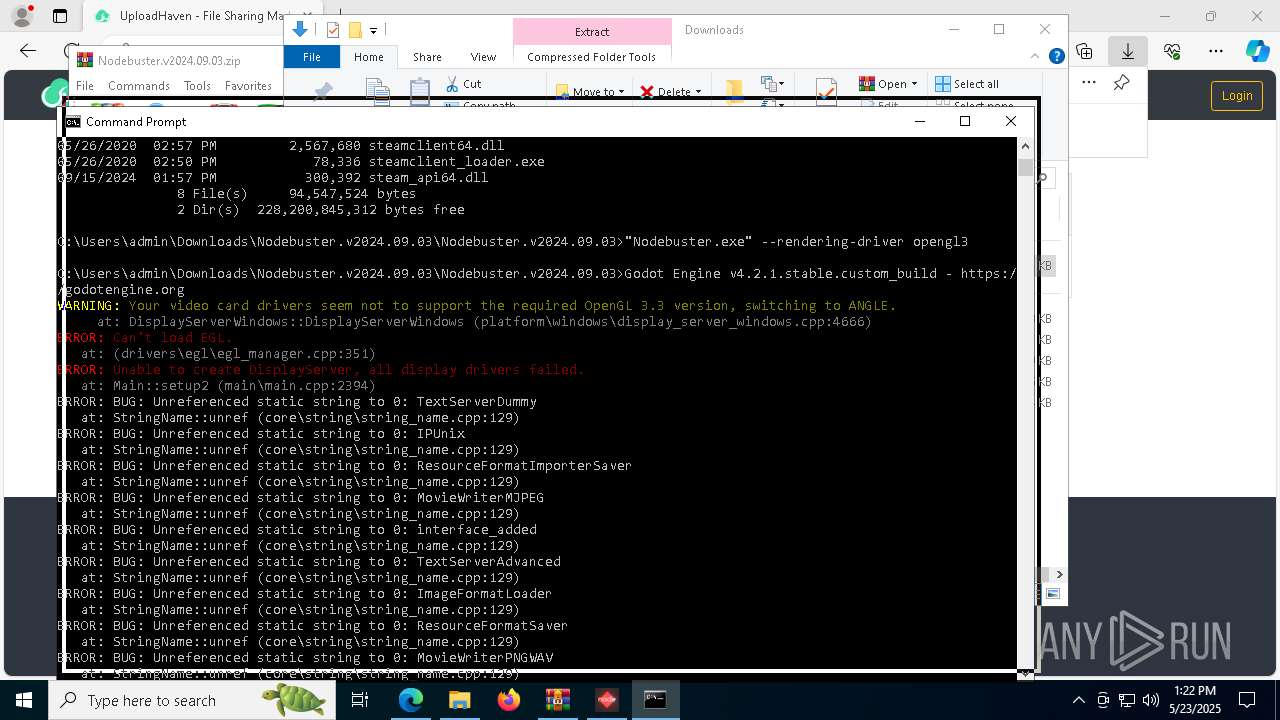Click the Login button on UploadHaven page
The image size is (1280, 720).
[x=1237, y=96]
